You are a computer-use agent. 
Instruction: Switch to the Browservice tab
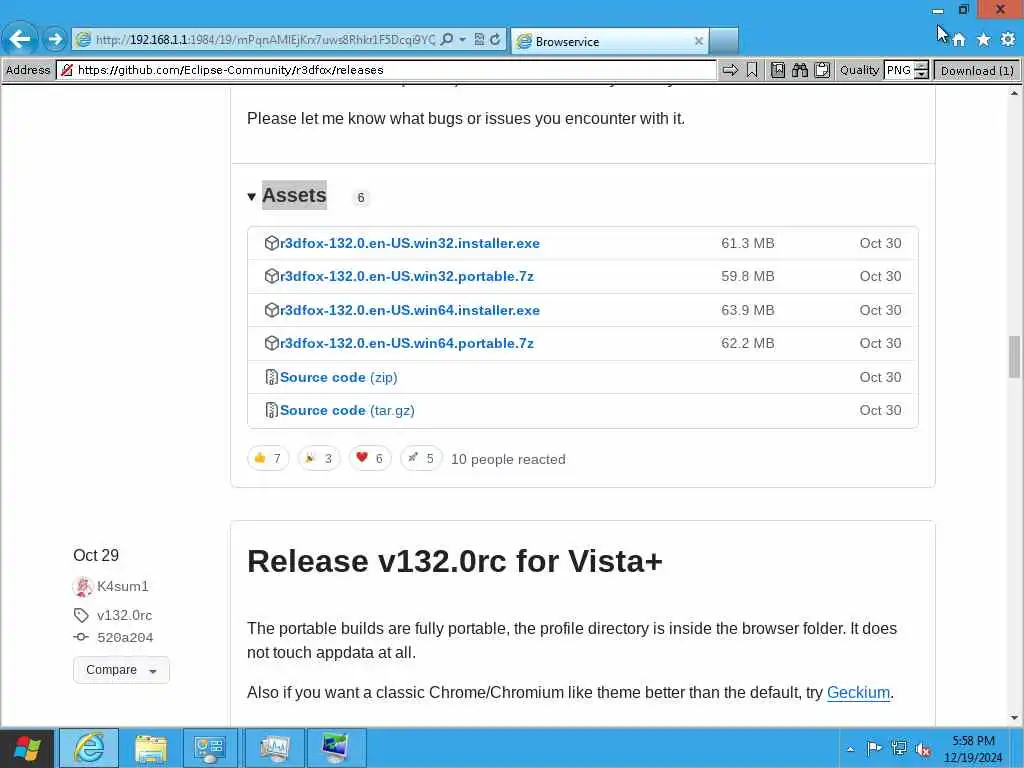609,41
